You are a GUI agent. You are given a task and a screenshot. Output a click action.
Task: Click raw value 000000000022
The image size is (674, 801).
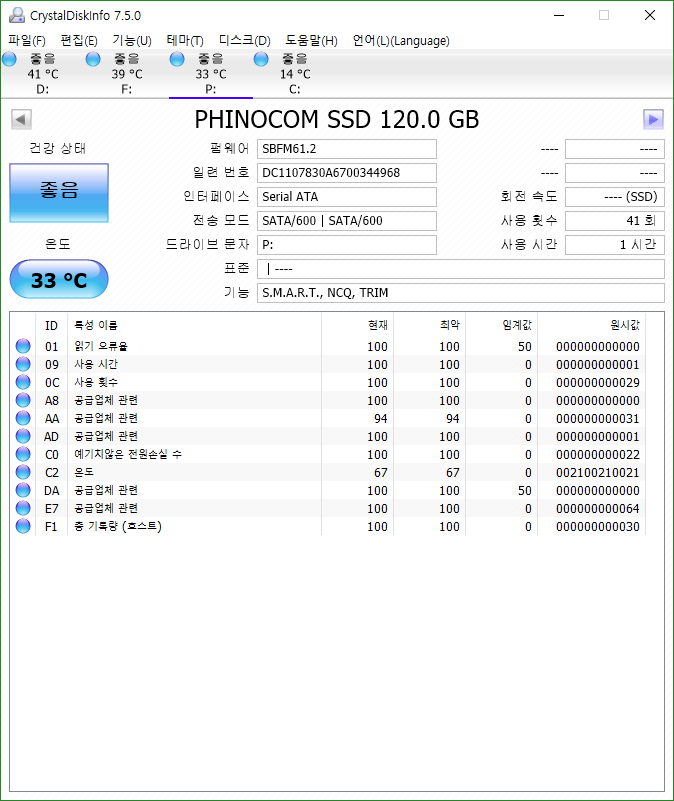597,455
